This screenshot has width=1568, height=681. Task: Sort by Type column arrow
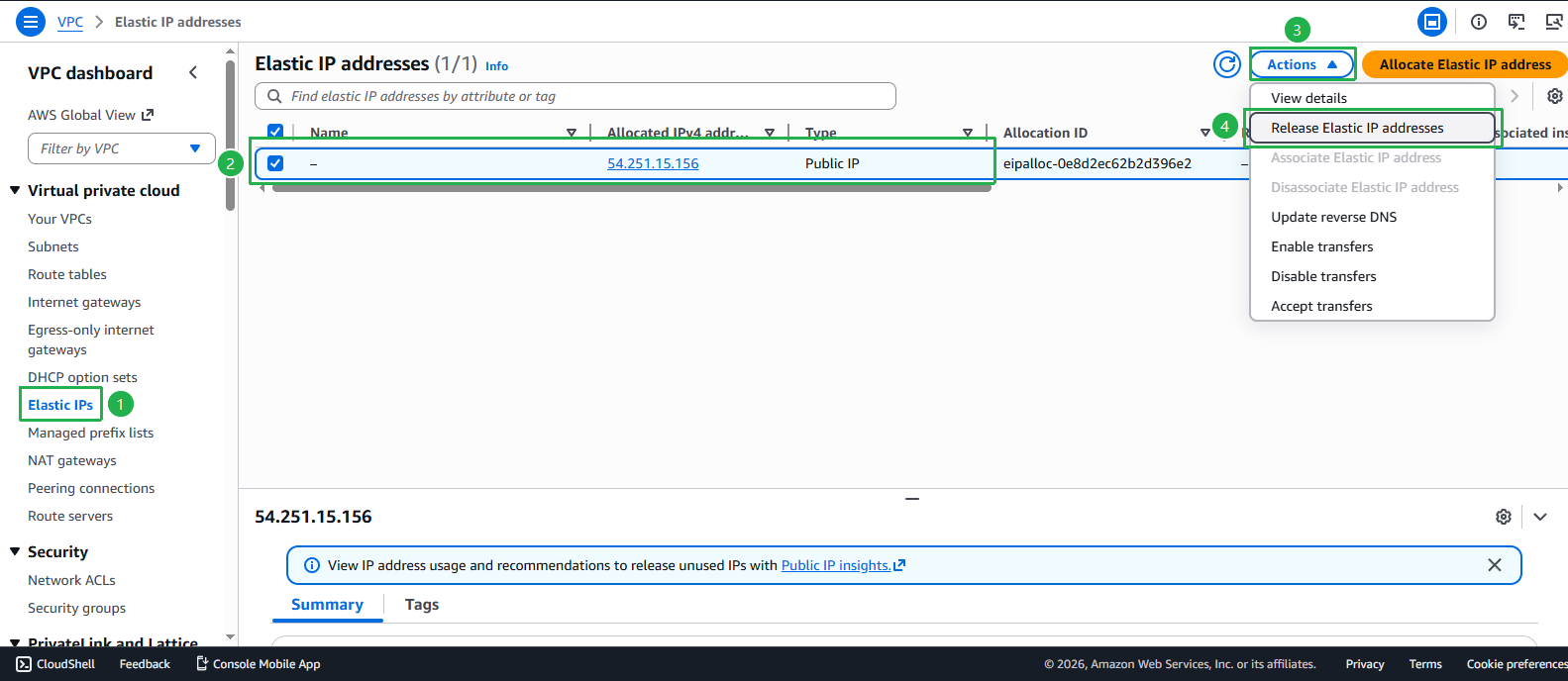coord(968,133)
